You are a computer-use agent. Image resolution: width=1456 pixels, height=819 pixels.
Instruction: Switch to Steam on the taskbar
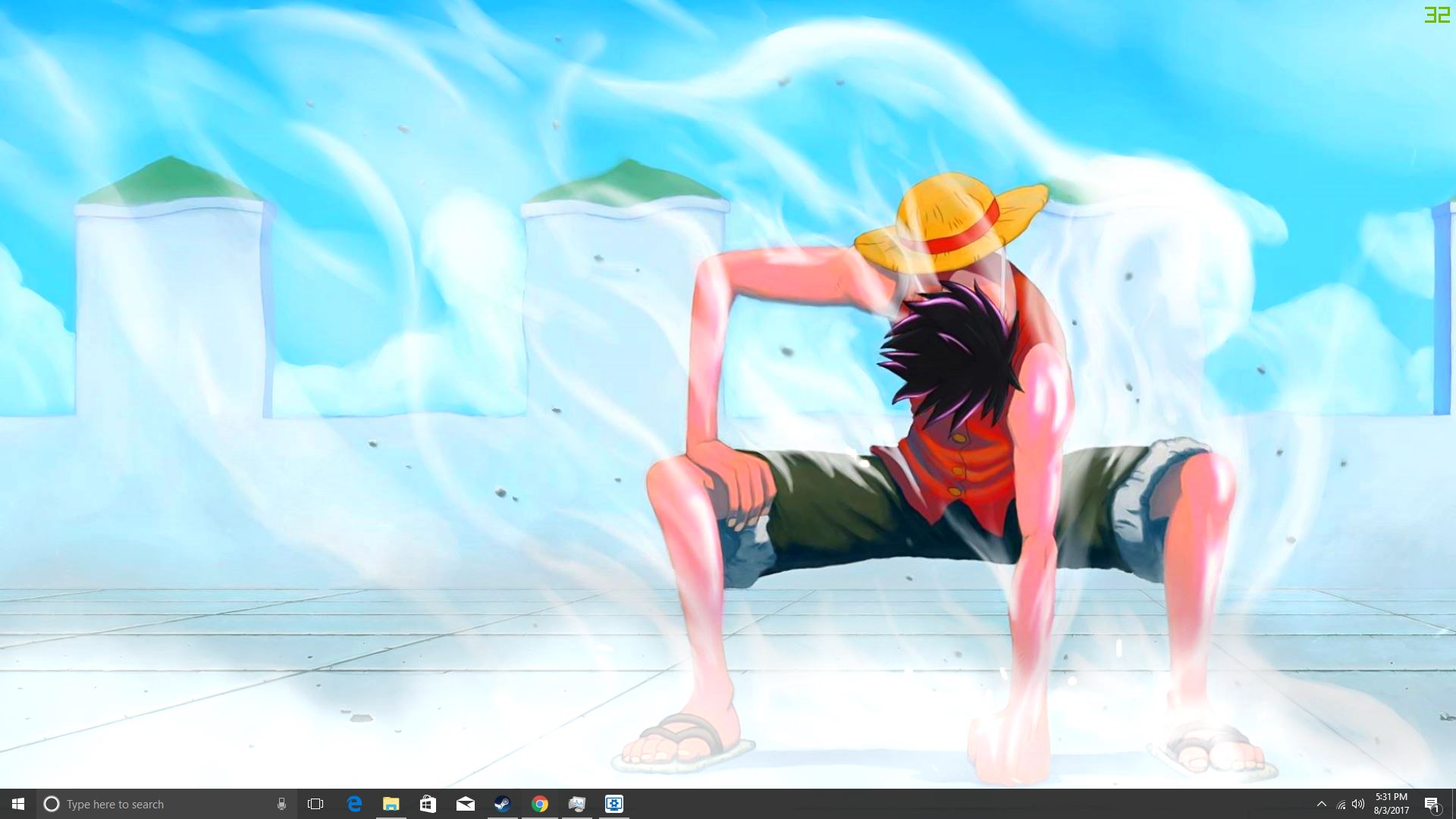point(502,804)
